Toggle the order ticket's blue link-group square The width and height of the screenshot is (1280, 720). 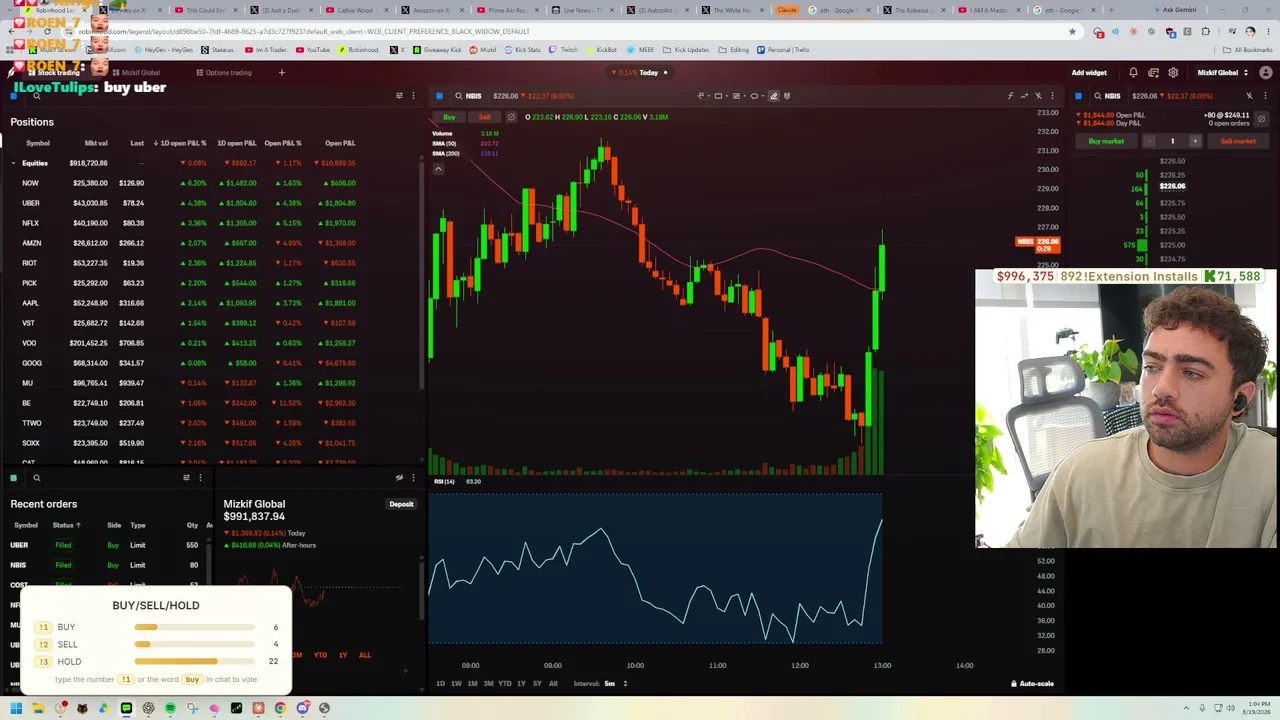(1078, 96)
